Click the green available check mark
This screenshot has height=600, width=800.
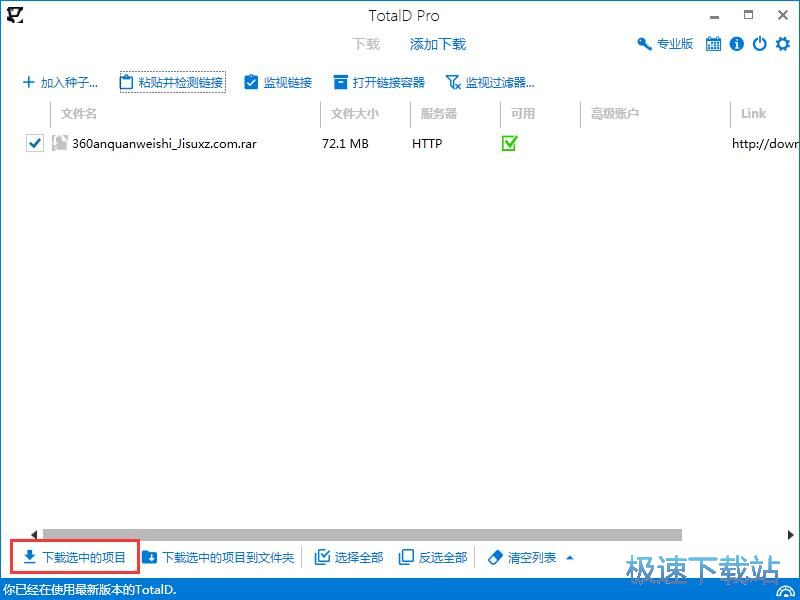pos(509,143)
